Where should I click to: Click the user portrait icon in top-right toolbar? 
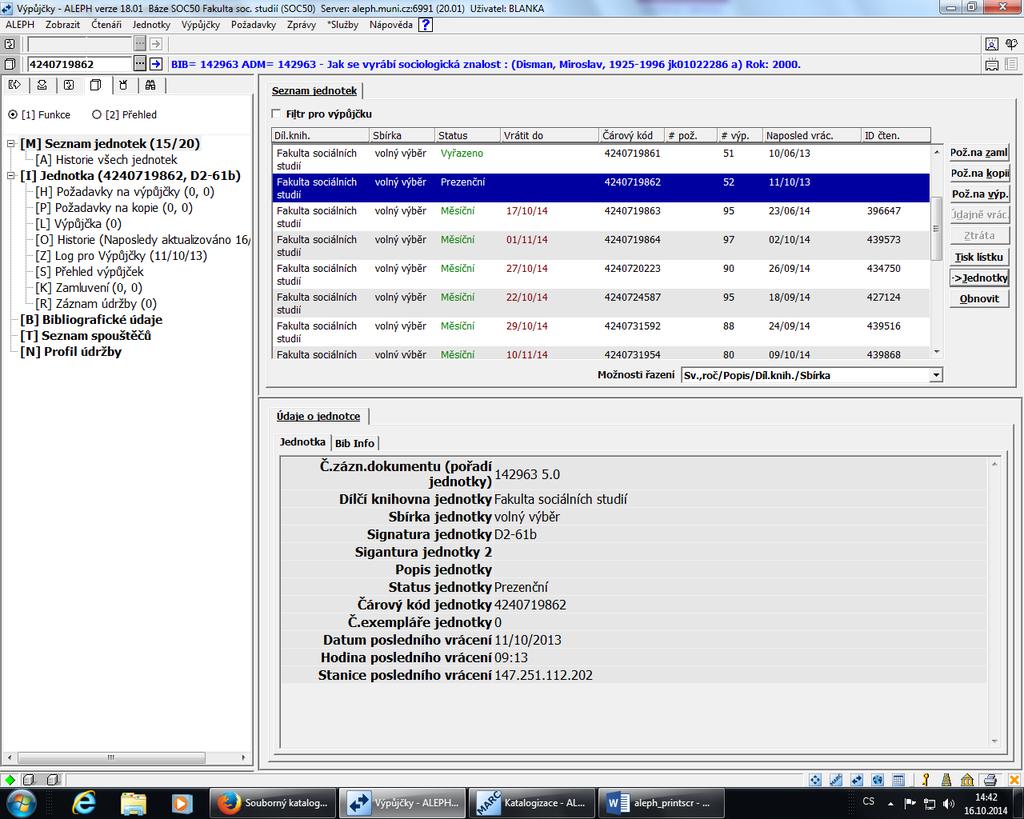point(991,44)
